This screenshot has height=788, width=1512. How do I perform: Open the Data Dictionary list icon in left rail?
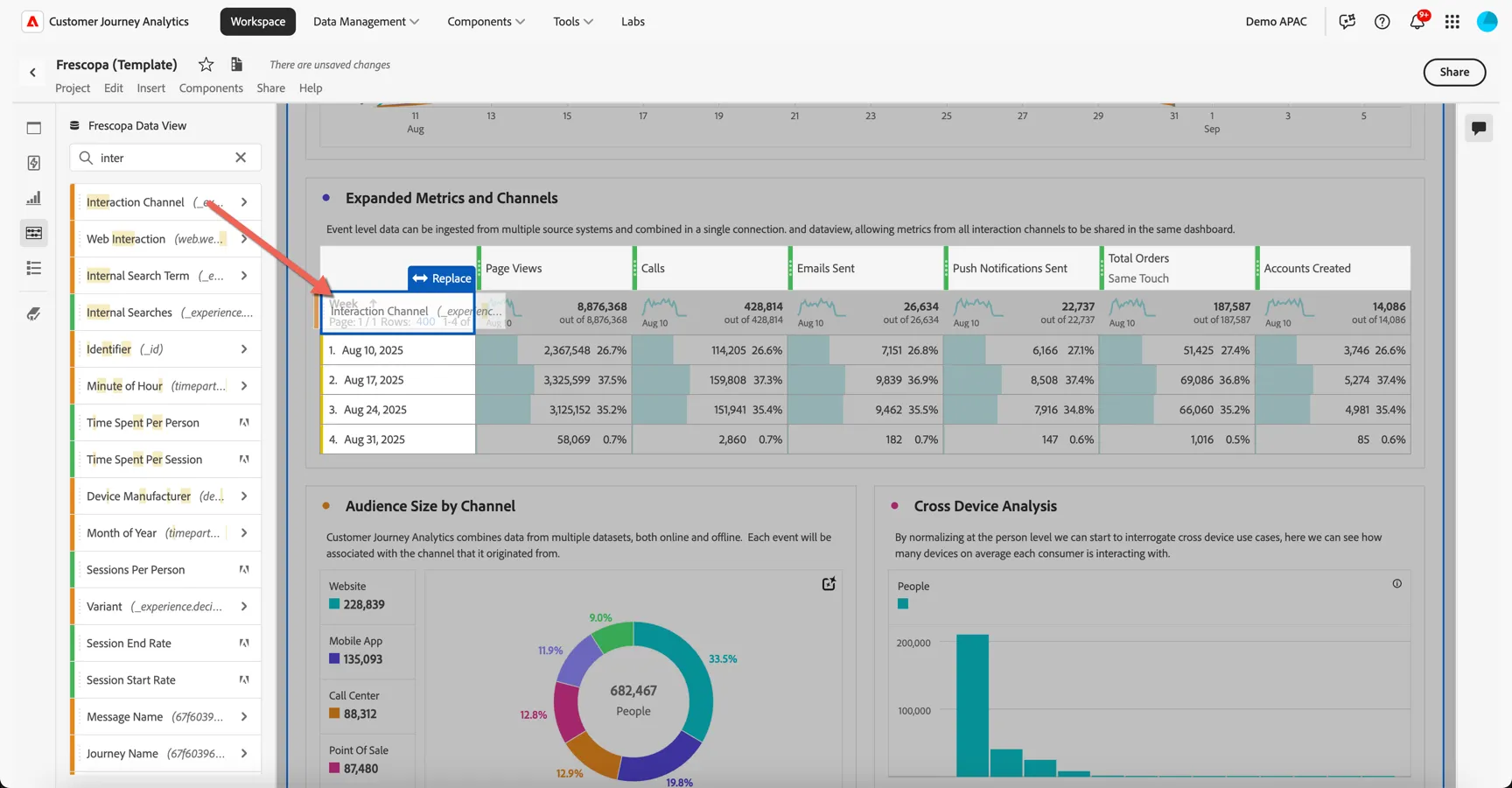34,268
